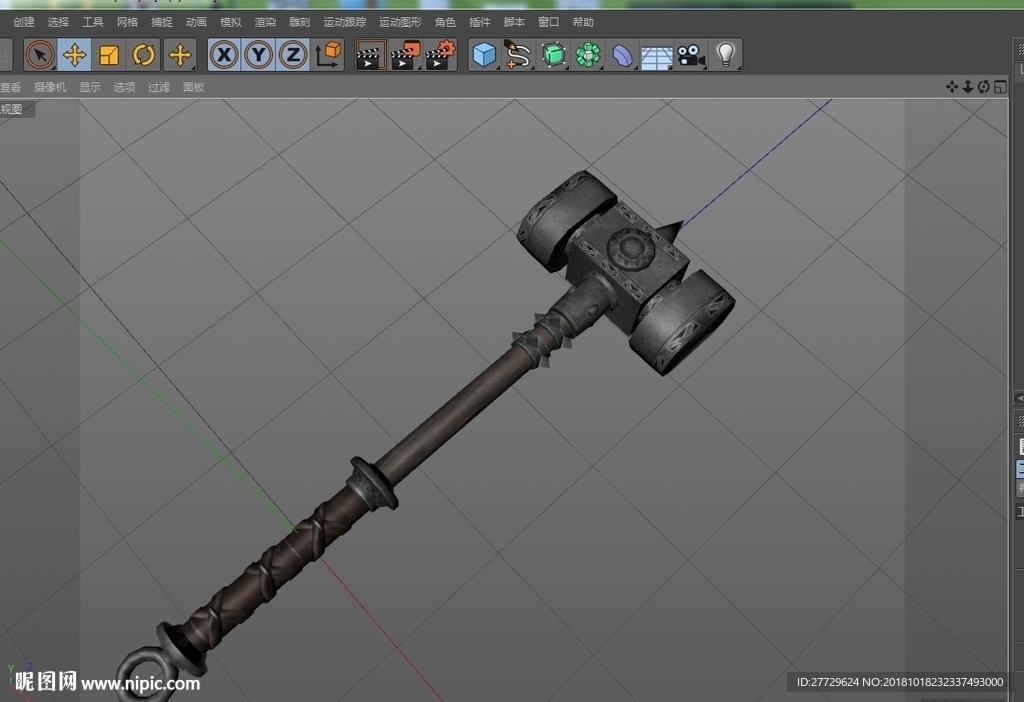Toggle the Y axis lock
Viewport: 1024px width, 702px height.
(259, 55)
